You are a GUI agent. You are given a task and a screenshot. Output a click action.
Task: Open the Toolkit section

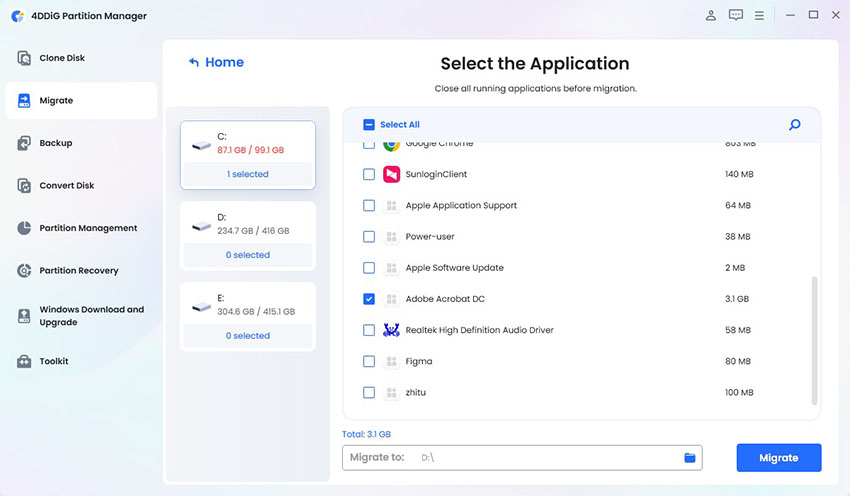81,361
